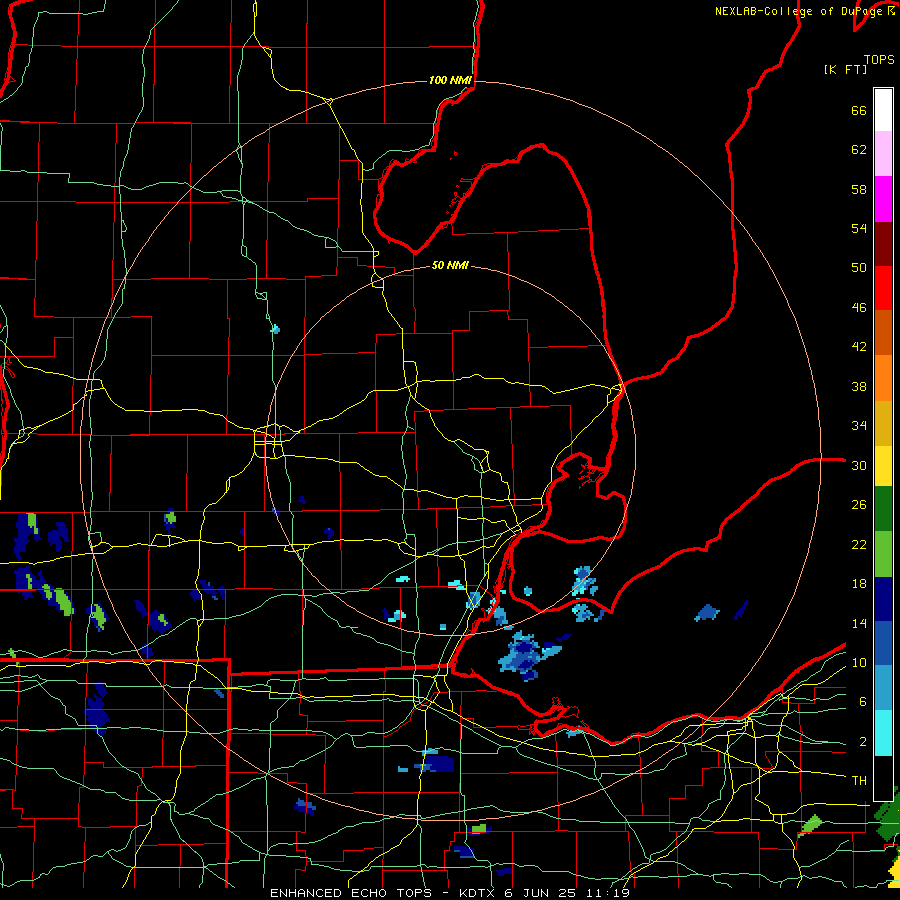Select the light green legend swatch
Screen dimensions: 900x900
coord(883,554)
